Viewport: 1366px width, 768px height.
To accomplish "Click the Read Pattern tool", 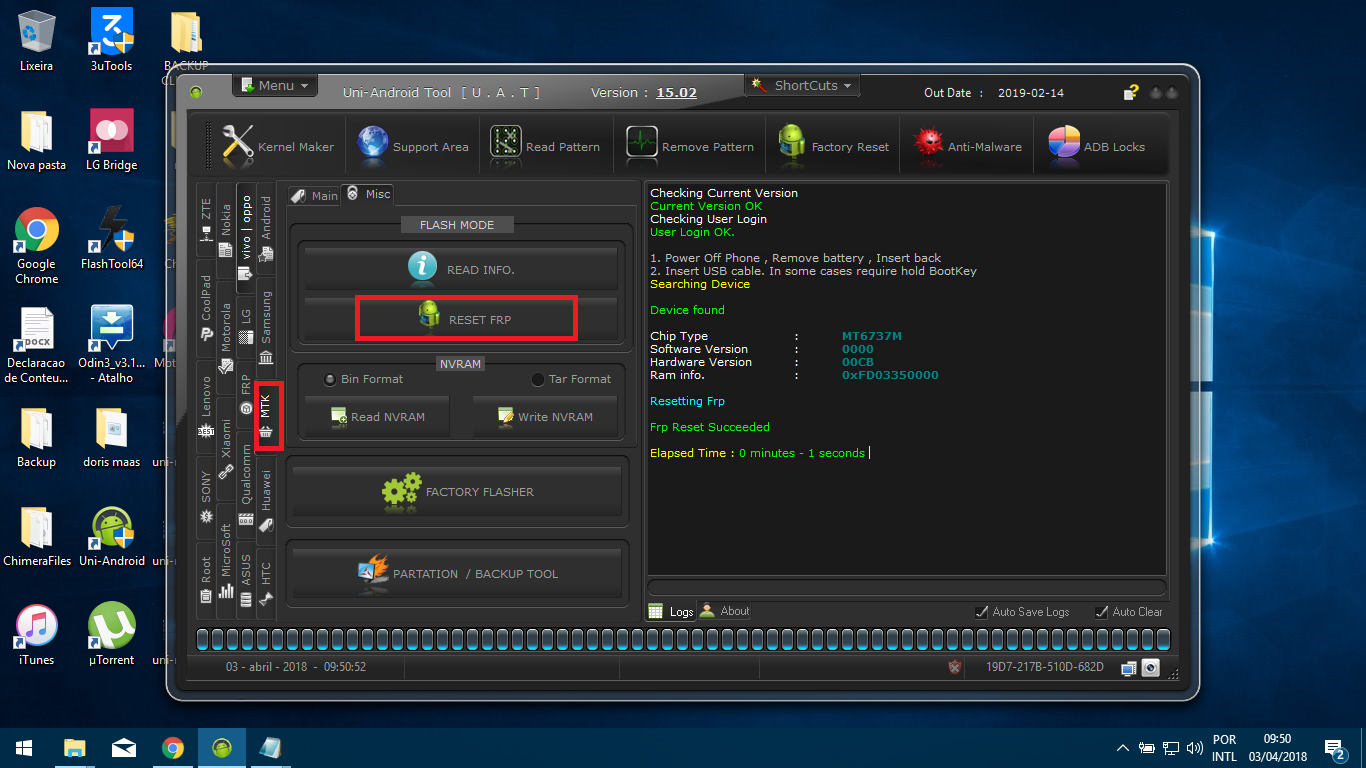I will click(546, 146).
